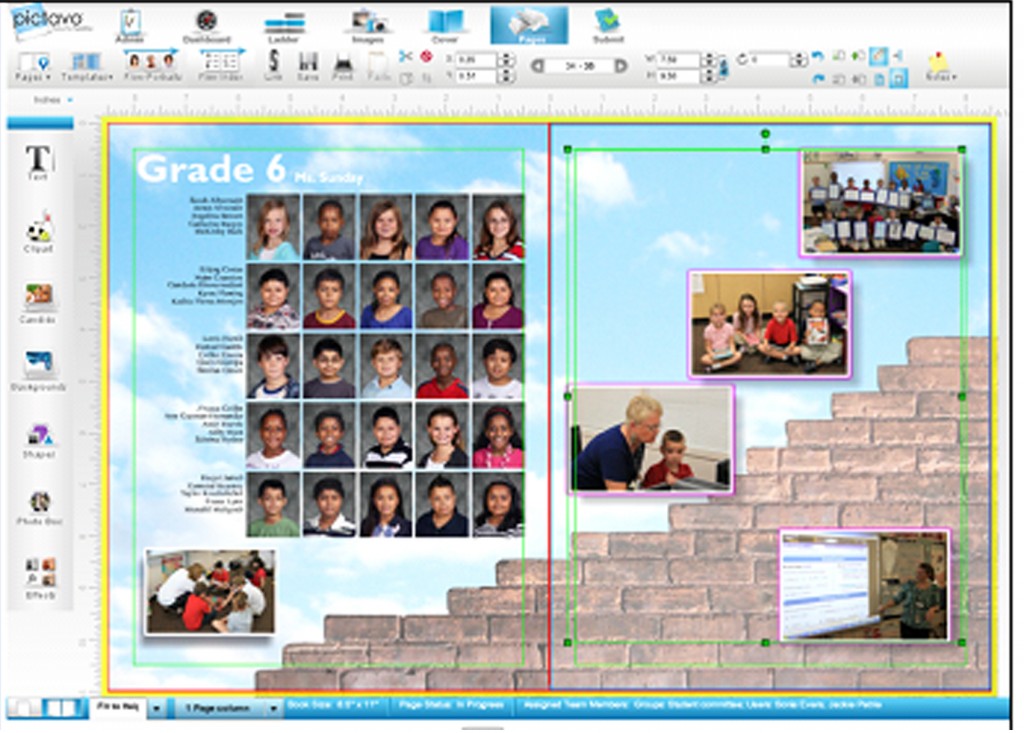Go to next page spread arrow
Screen dimensions: 1024x733
(x=621, y=66)
